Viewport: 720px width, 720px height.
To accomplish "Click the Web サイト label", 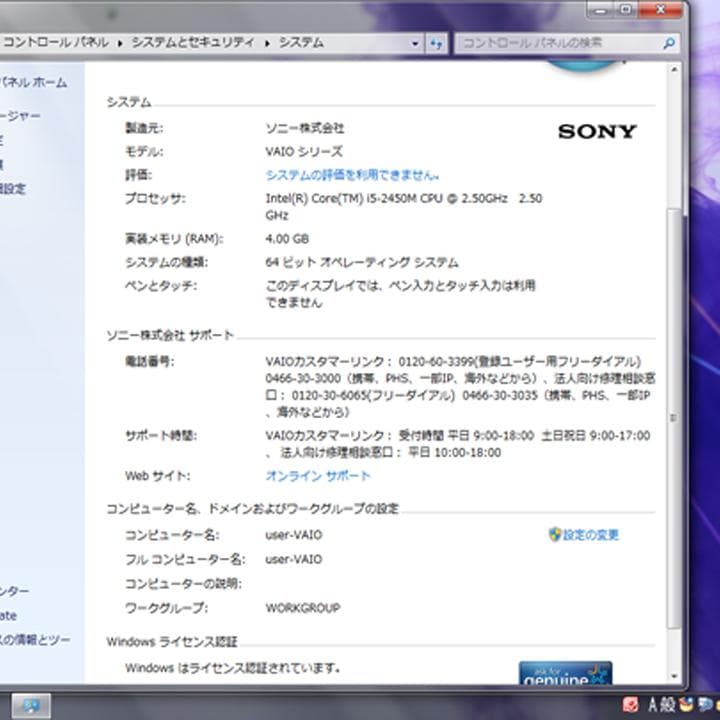I will (x=158, y=476).
